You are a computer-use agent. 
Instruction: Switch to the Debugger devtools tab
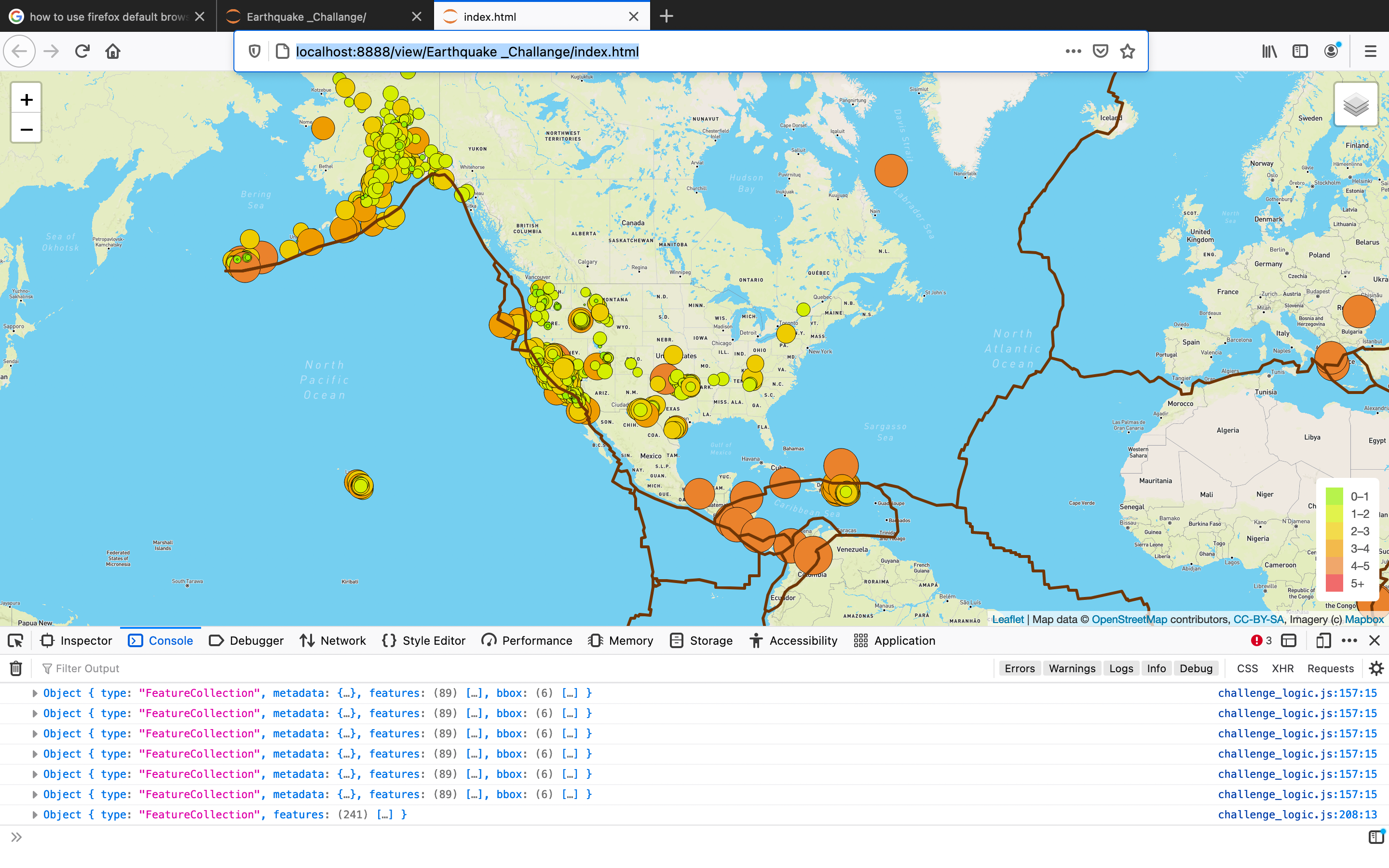[x=246, y=641]
